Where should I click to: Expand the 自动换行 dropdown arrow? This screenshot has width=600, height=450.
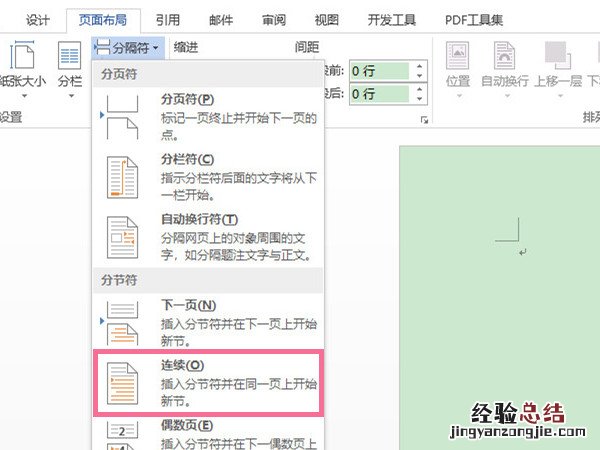(x=507, y=96)
